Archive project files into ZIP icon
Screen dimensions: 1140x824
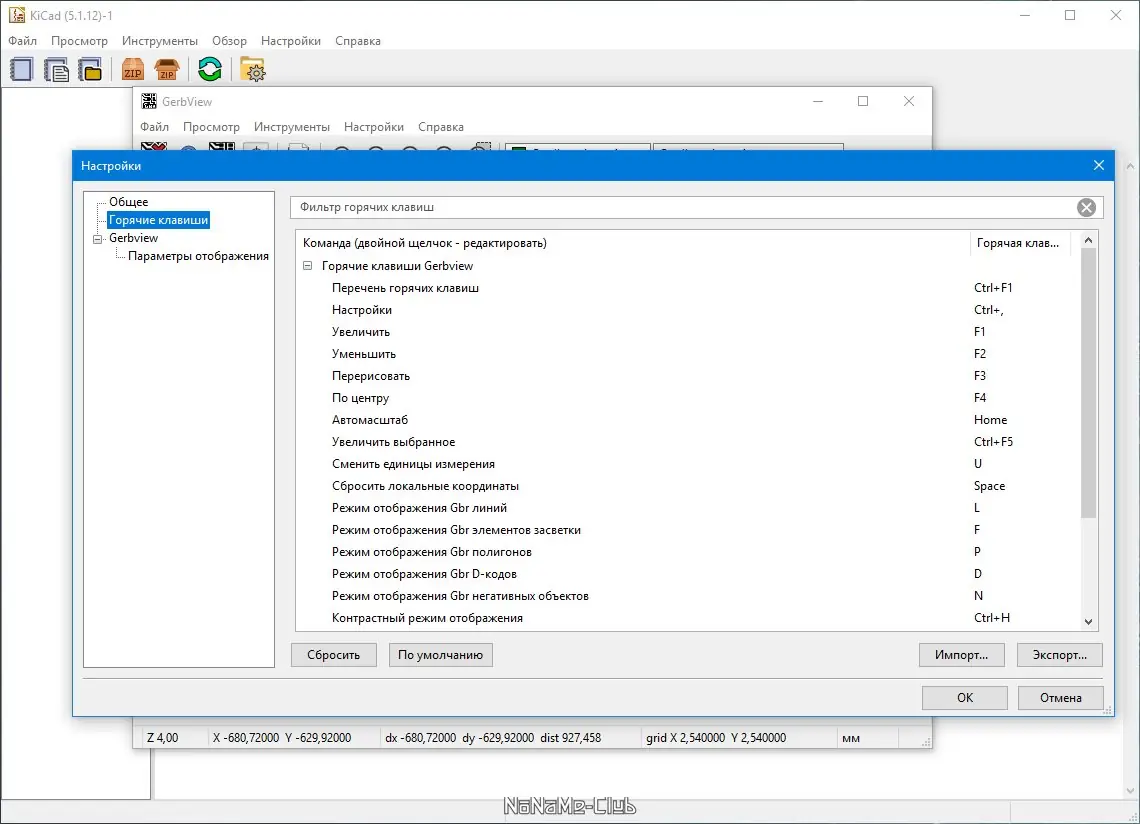tap(133, 70)
